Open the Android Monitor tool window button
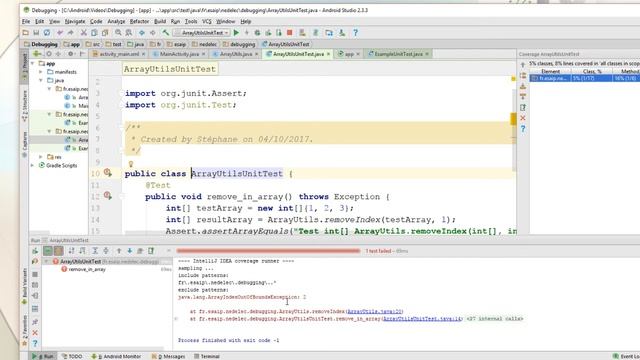The image size is (640, 360). click(116, 356)
